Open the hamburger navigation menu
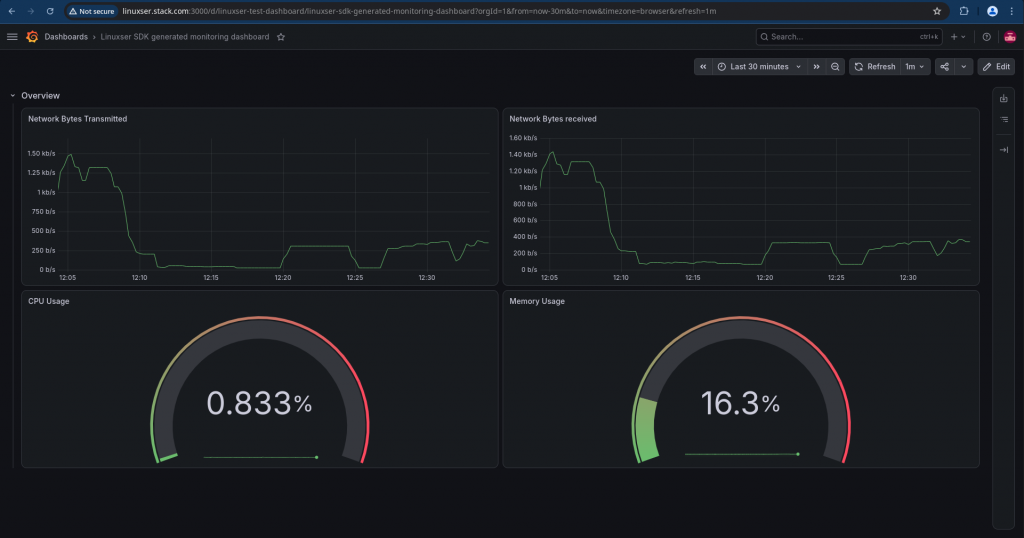 [x=12, y=37]
